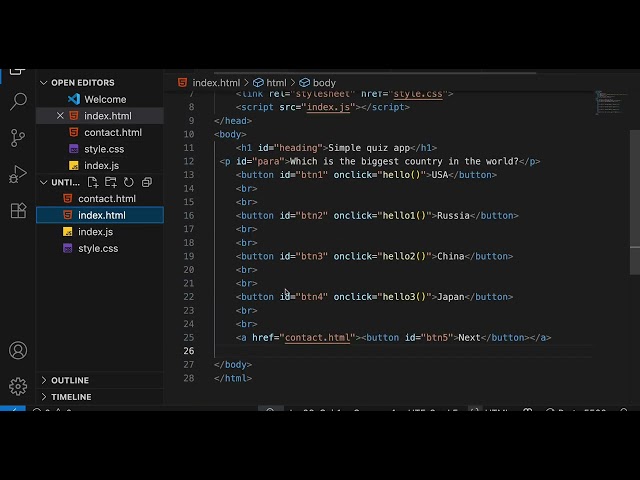Open the Run and Debug view

pyautogui.click(x=18, y=174)
